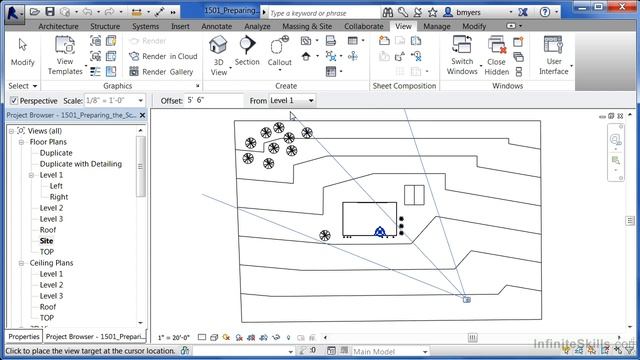Open the Annotate ribbon tab
This screenshot has width=640, height=360.
pyautogui.click(x=217, y=26)
